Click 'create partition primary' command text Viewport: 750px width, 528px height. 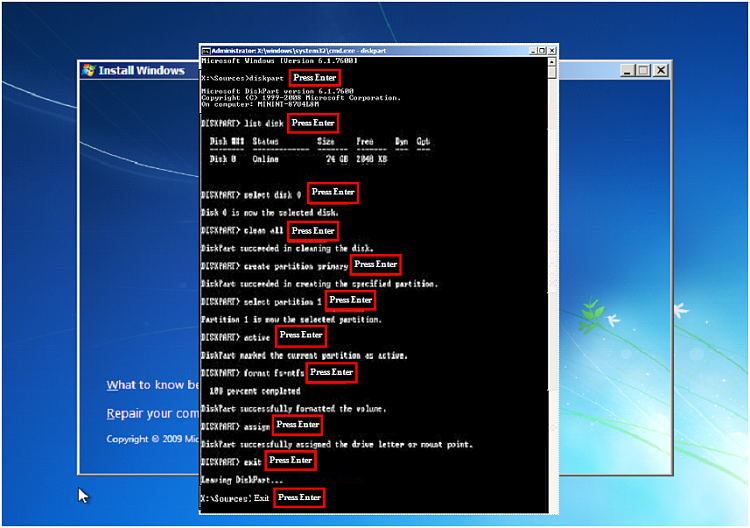tap(296, 266)
